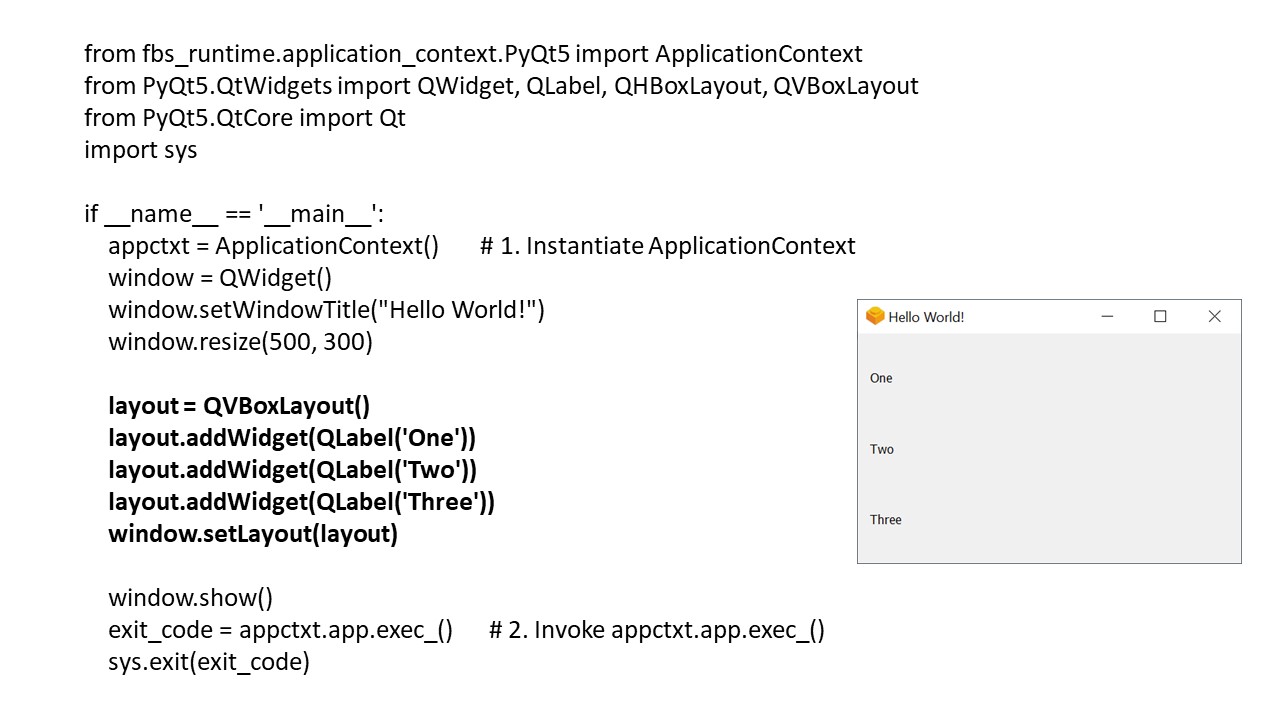The image size is (1280, 720).
Task: Click the label "One" in the window
Action: pyautogui.click(x=881, y=378)
